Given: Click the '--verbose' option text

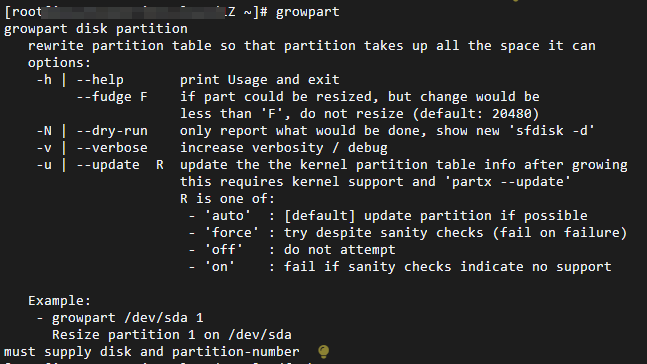Looking at the screenshot, I should [112, 148].
